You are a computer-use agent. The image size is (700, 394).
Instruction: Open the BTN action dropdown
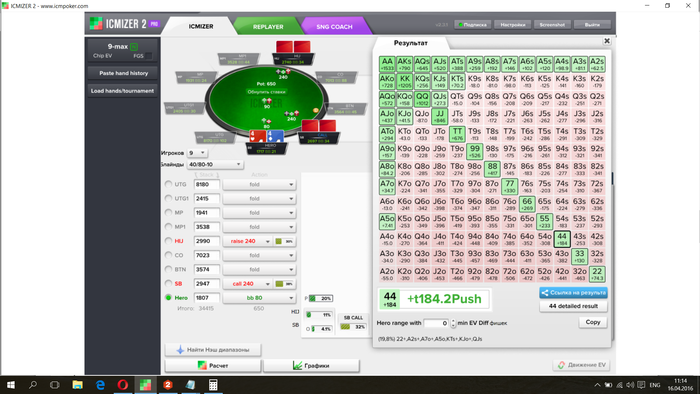(x=259, y=270)
